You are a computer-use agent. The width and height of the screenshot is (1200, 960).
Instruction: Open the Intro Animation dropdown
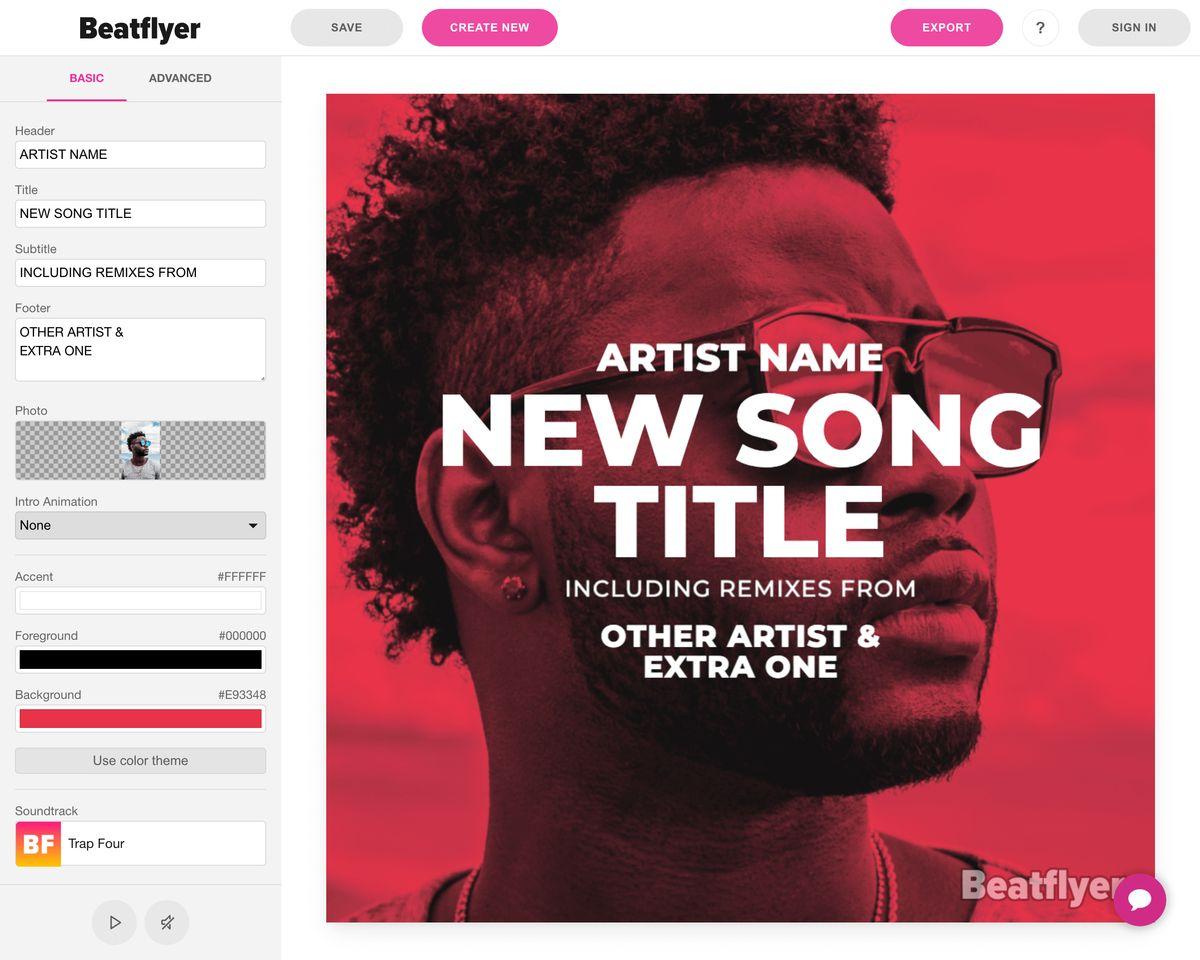pyautogui.click(x=140, y=525)
